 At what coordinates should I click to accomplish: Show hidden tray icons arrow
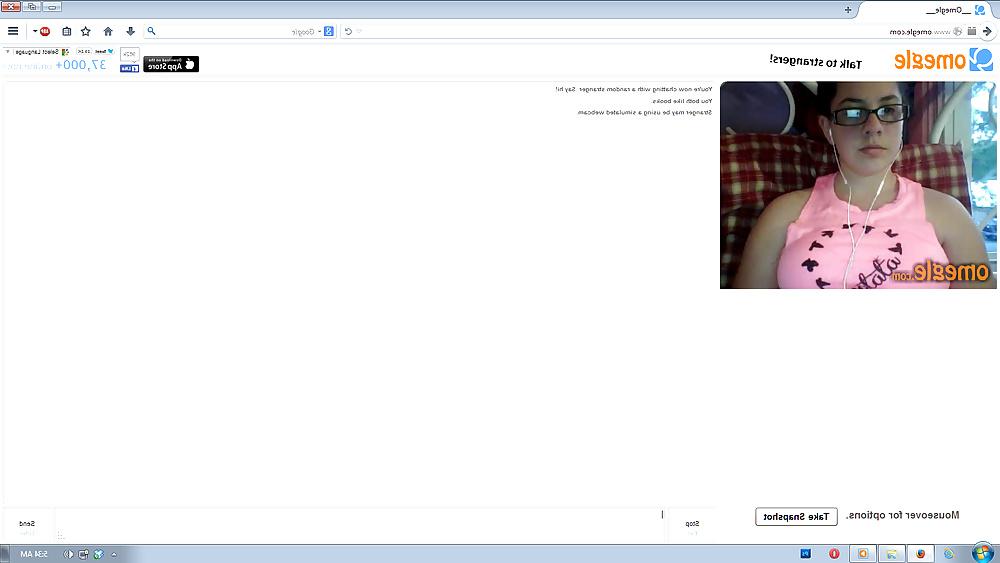coord(114,555)
